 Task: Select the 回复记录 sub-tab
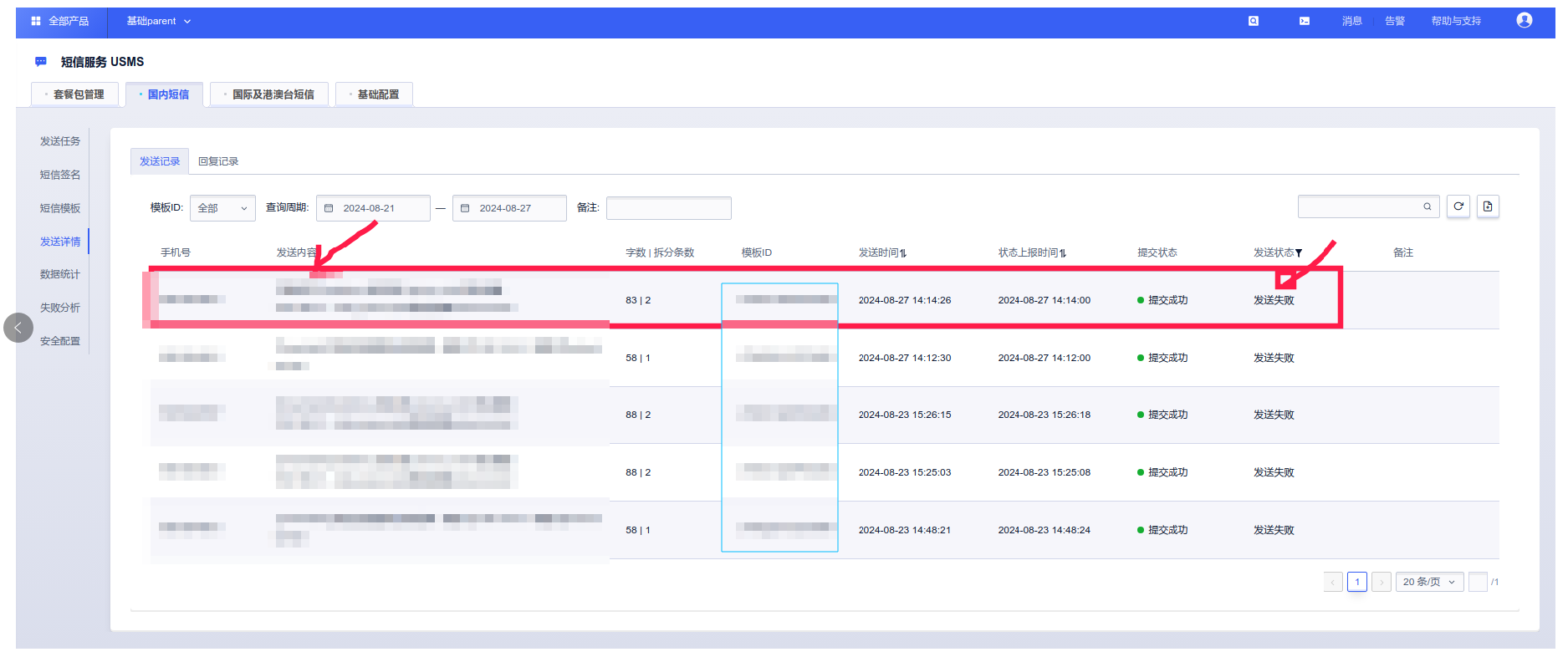(218, 161)
